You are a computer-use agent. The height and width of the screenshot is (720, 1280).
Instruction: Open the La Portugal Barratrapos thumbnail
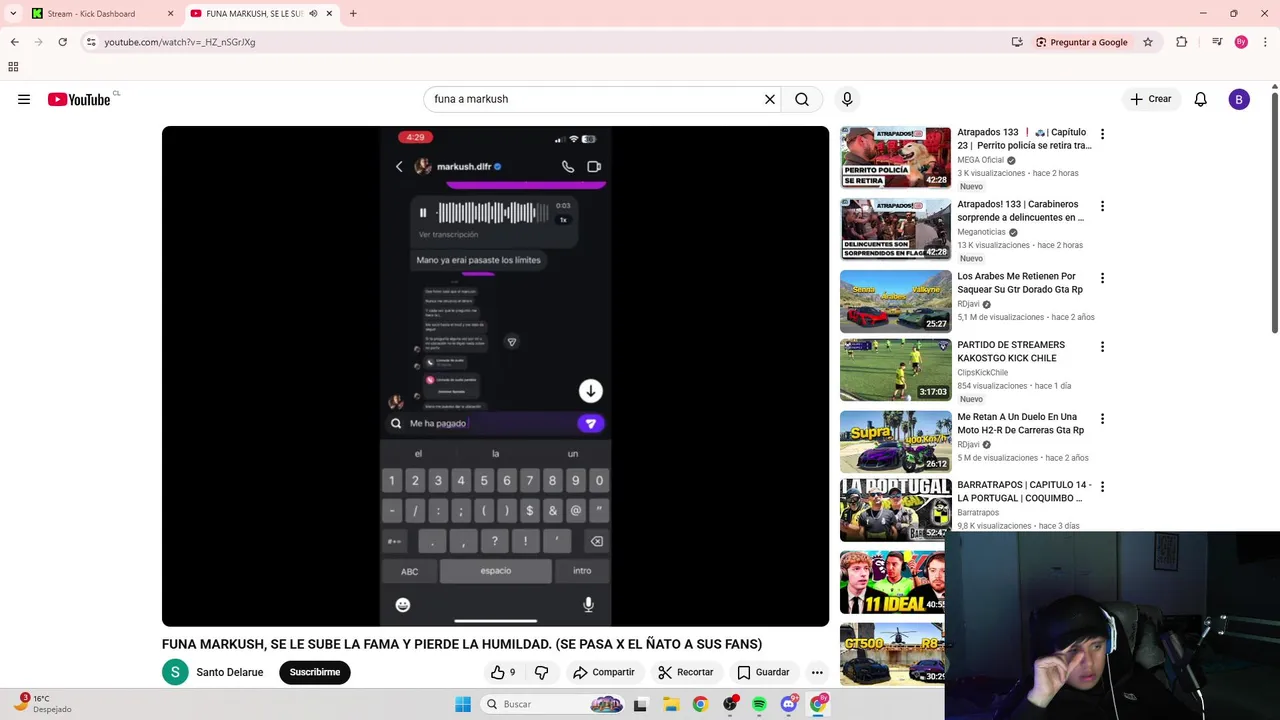896,510
